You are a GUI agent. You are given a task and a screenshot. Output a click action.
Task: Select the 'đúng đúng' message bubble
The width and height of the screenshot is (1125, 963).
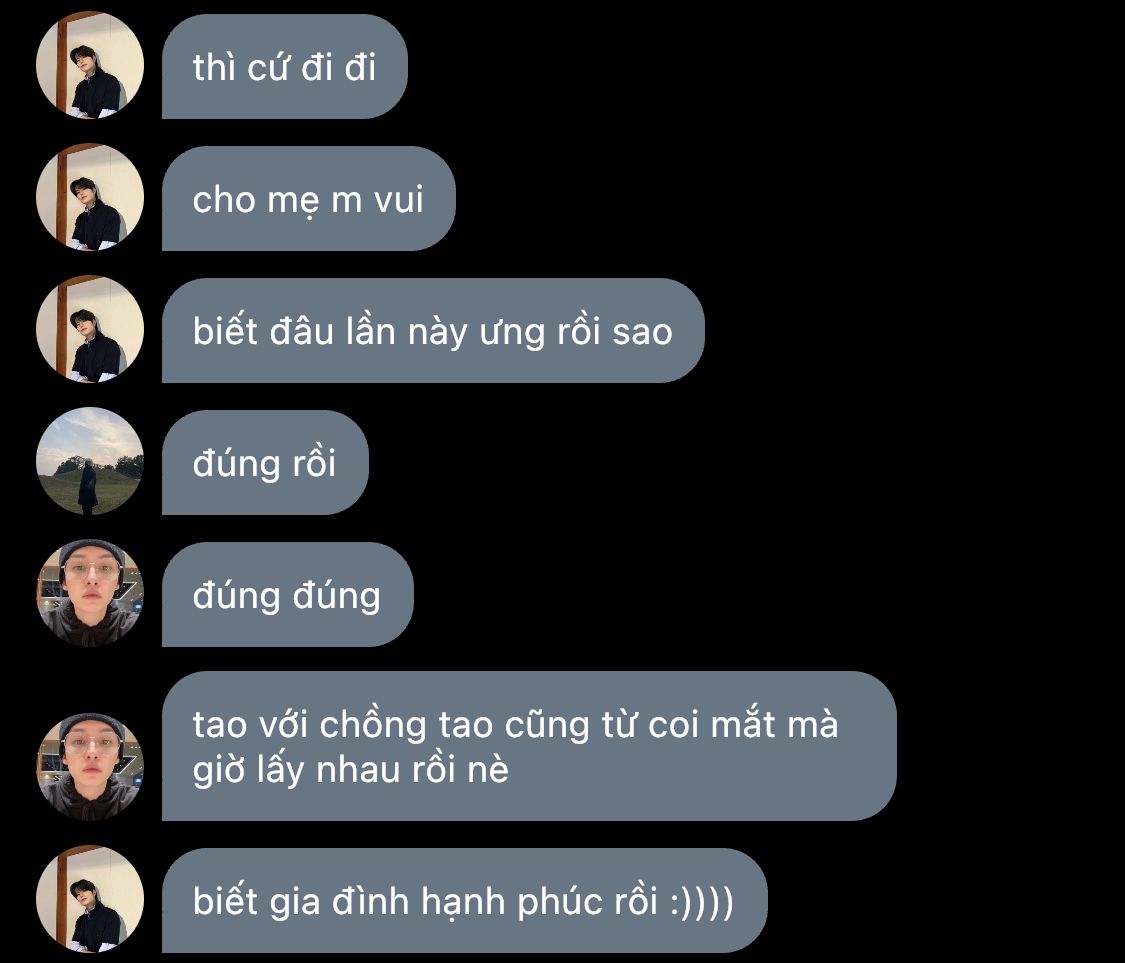point(288,595)
